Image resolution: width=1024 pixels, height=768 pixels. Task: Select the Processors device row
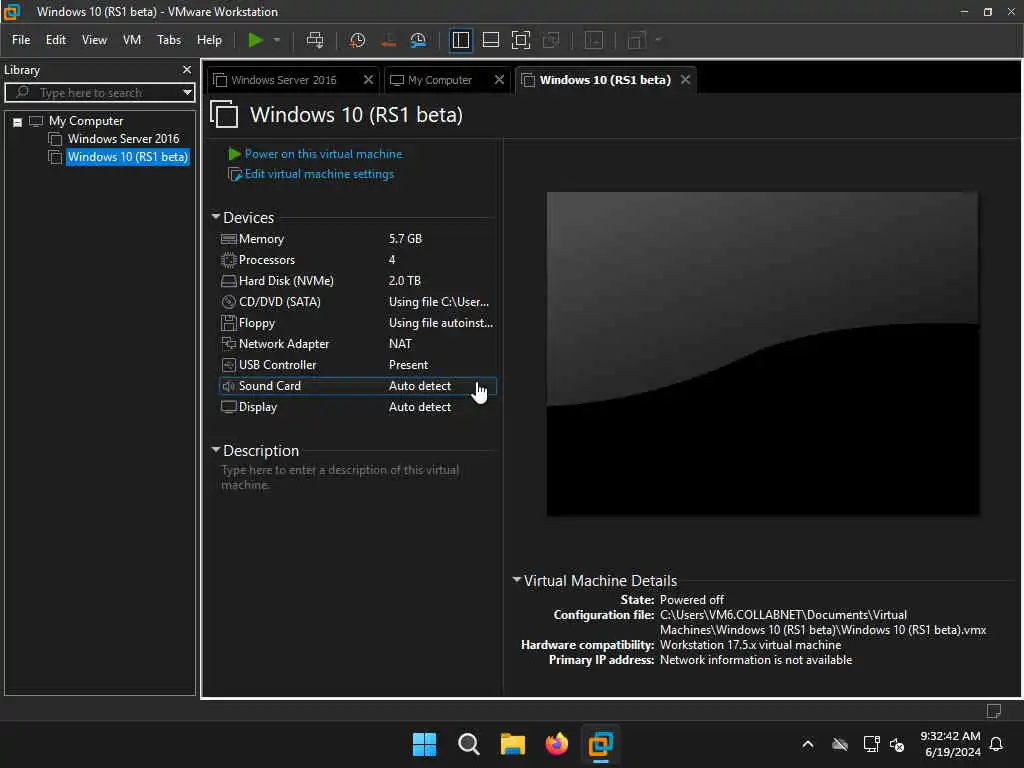357,260
